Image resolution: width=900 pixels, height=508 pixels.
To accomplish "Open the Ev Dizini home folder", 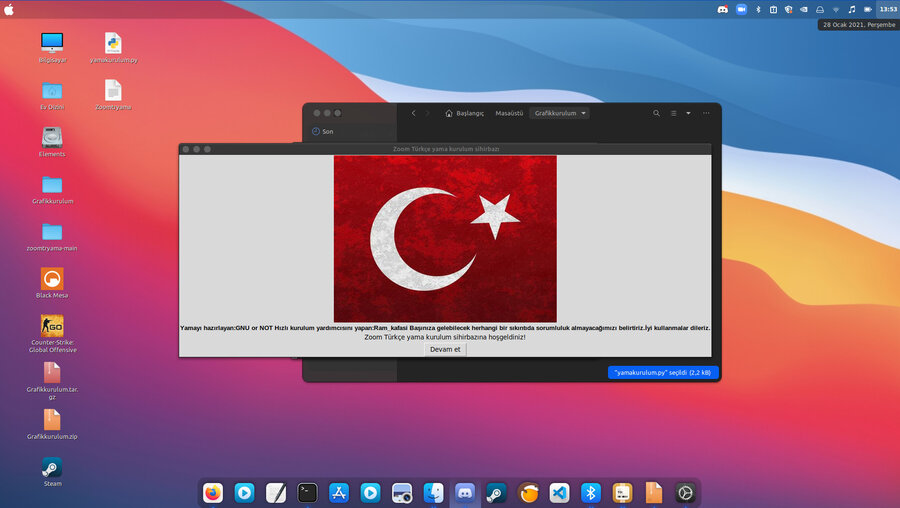I will 52,95.
